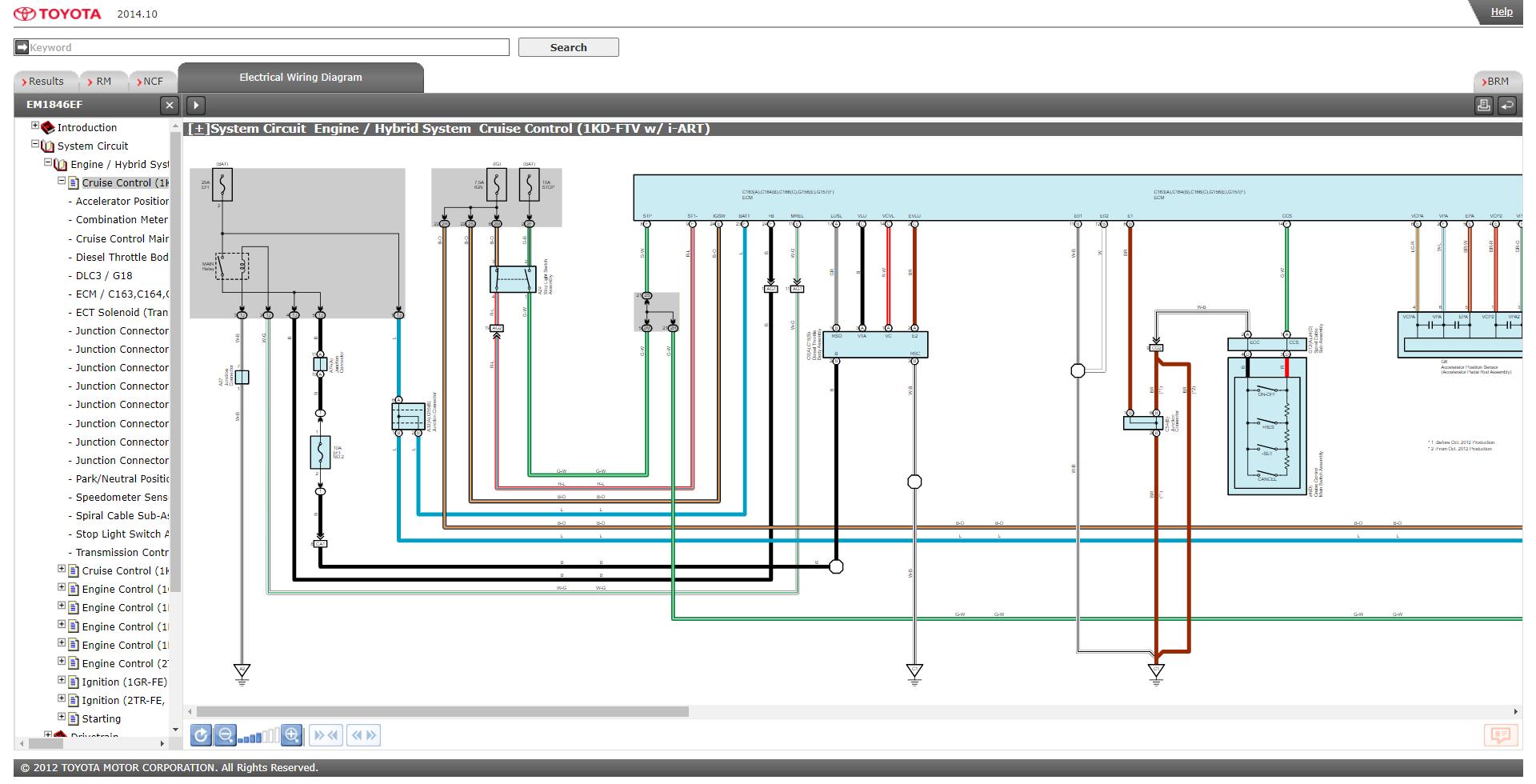This screenshot has height=784, width=1536.
Task: Click the ECM connector block in diagram
Action: 1078,198
